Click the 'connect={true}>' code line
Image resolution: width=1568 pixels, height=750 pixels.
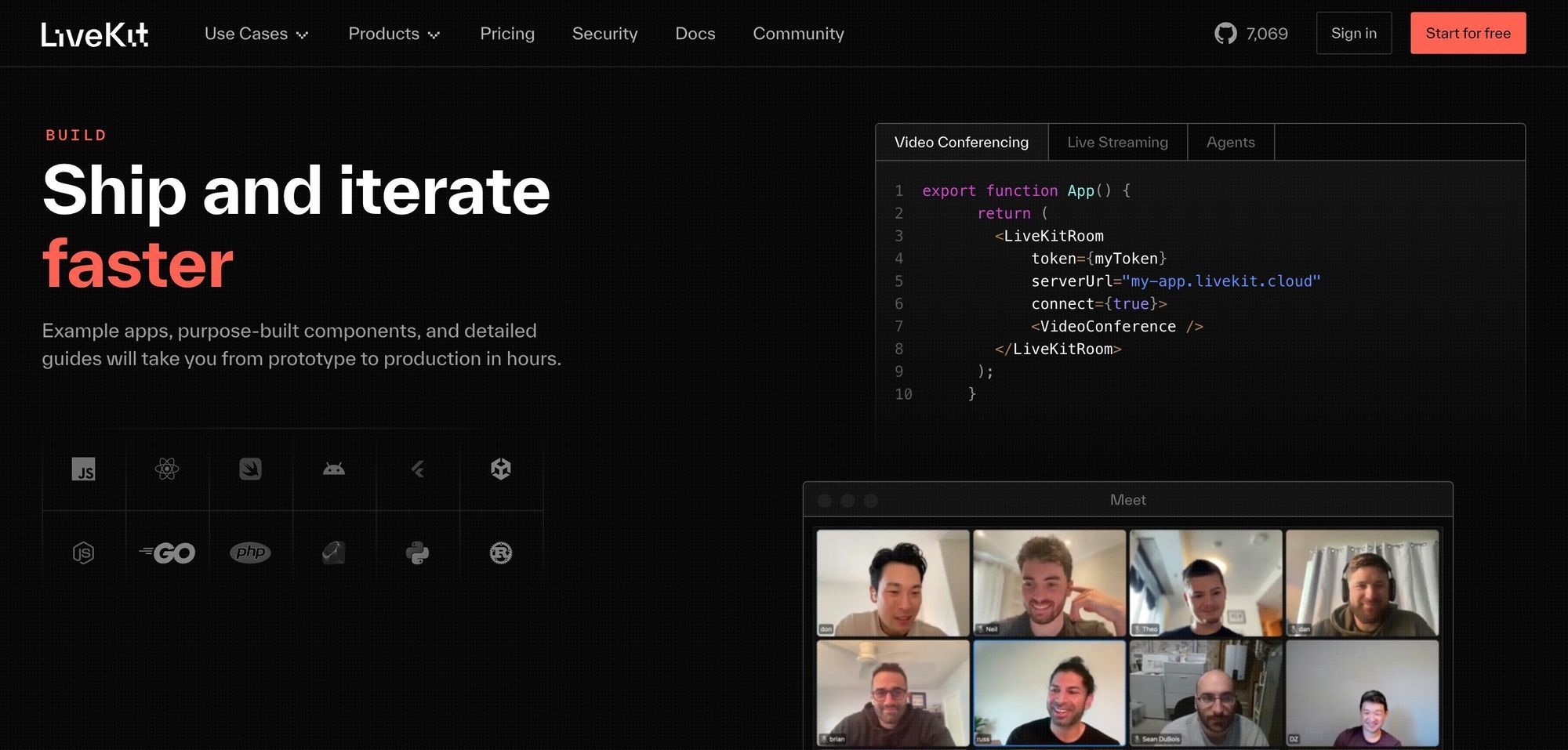click(1098, 303)
